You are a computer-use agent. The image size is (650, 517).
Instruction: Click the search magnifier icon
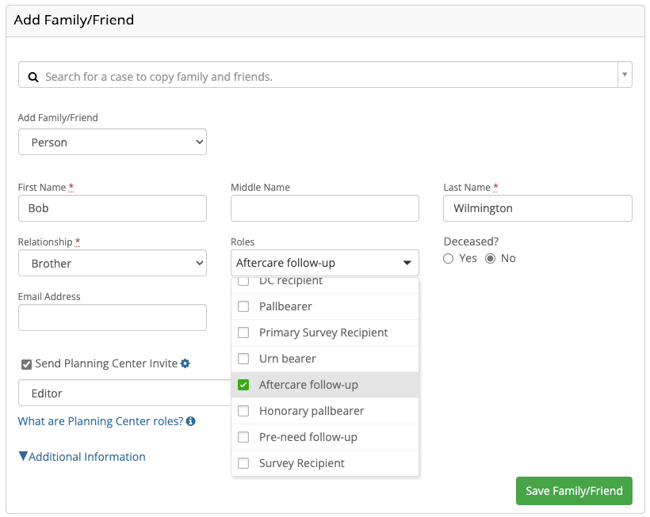point(33,77)
